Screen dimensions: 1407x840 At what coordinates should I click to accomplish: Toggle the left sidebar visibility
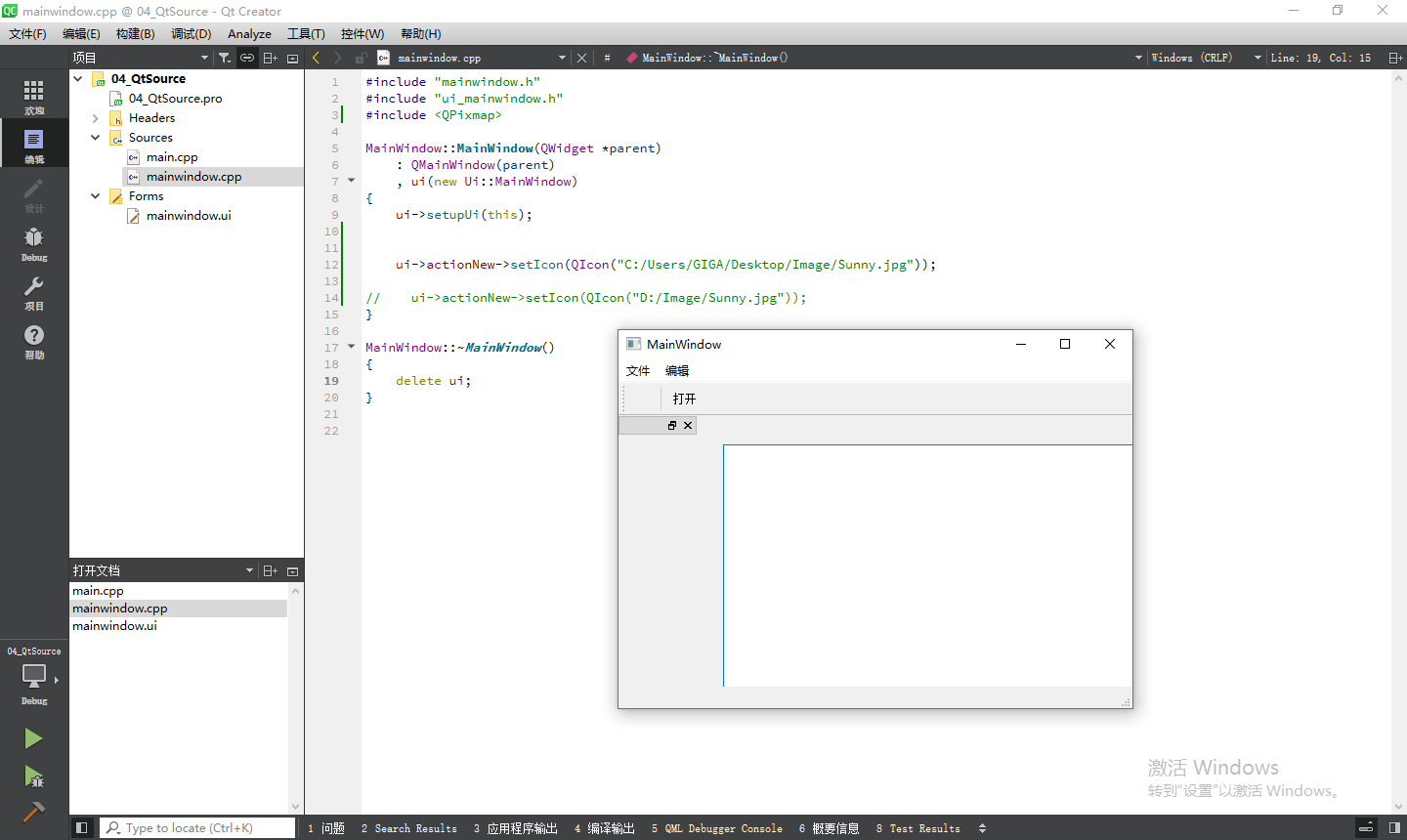82,827
